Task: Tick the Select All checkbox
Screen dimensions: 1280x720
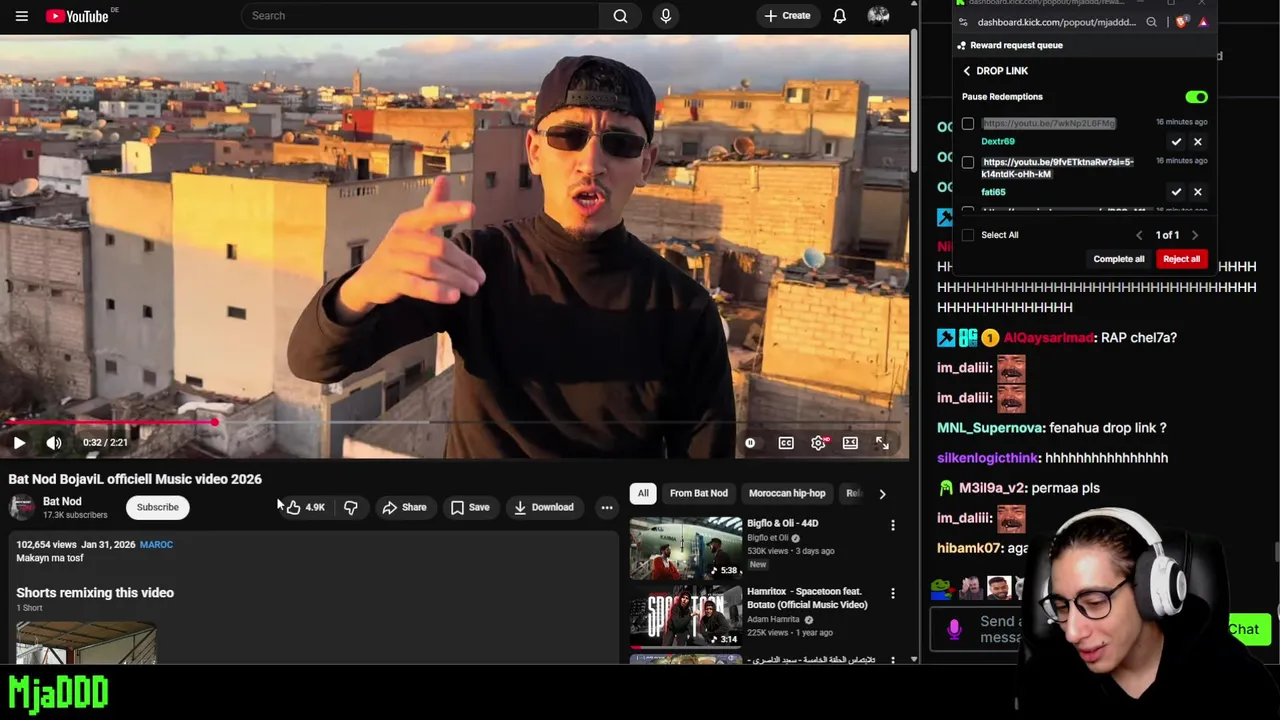Action: (968, 235)
